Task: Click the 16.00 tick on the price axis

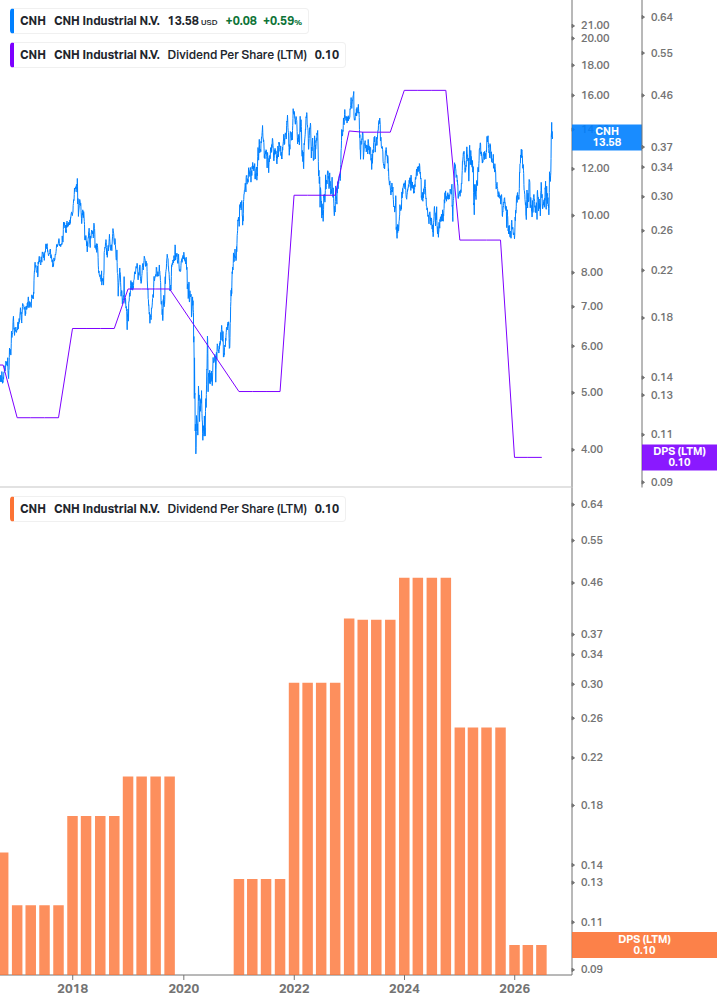Action: (x=595, y=96)
